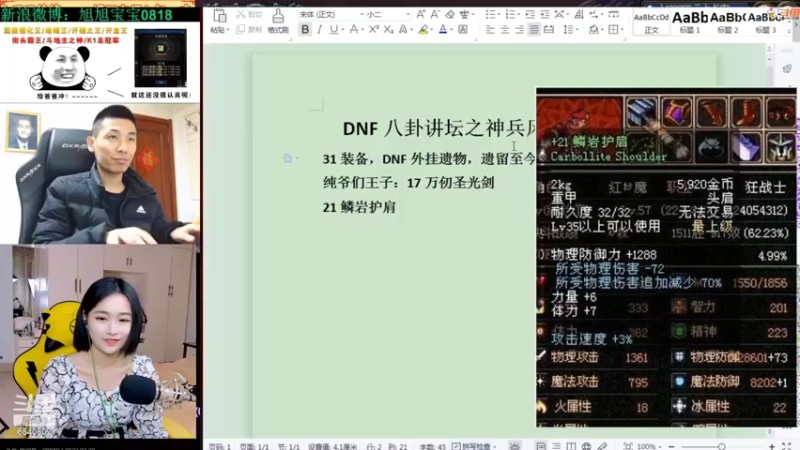This screenshot has height=450, width=800.
Task: Open the font color dropdown arrow
Action: (x=451, y=30)
